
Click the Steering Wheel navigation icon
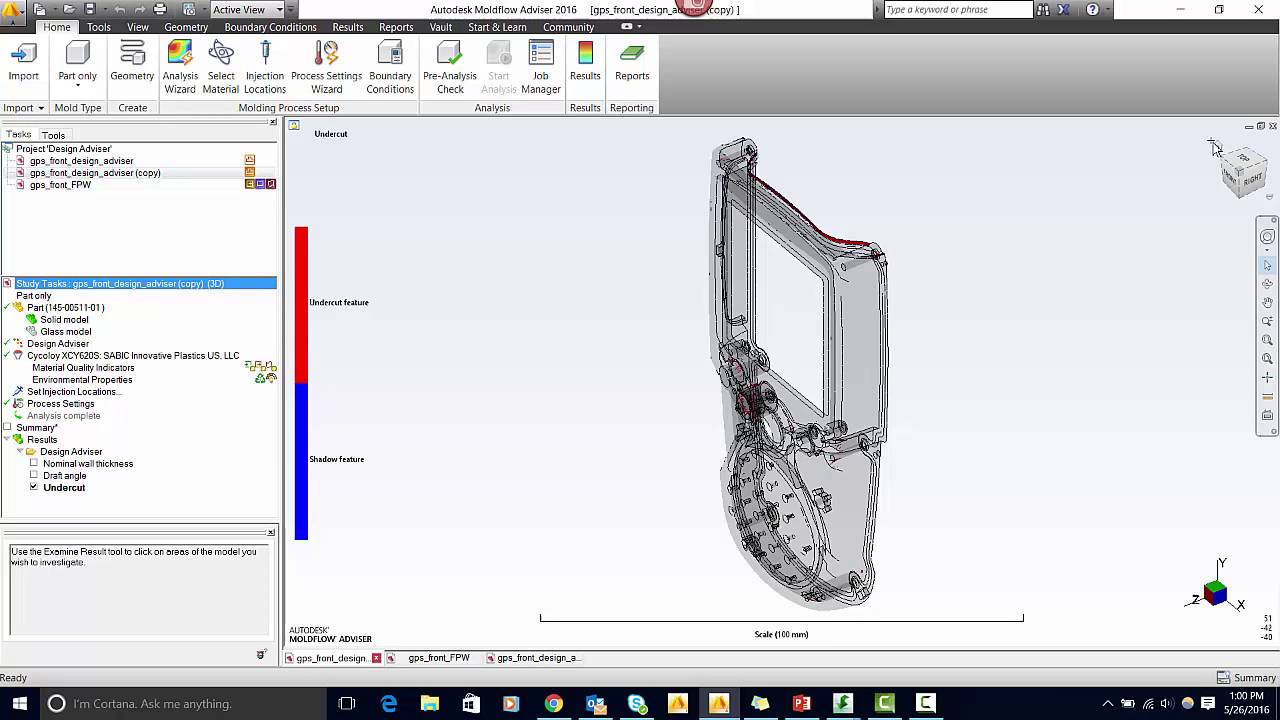point(1267,237)
